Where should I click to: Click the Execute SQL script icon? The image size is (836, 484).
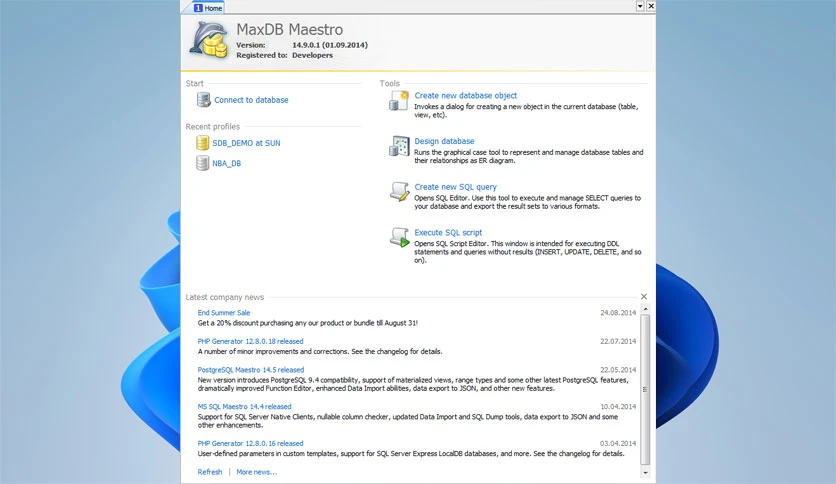[399, 238]
